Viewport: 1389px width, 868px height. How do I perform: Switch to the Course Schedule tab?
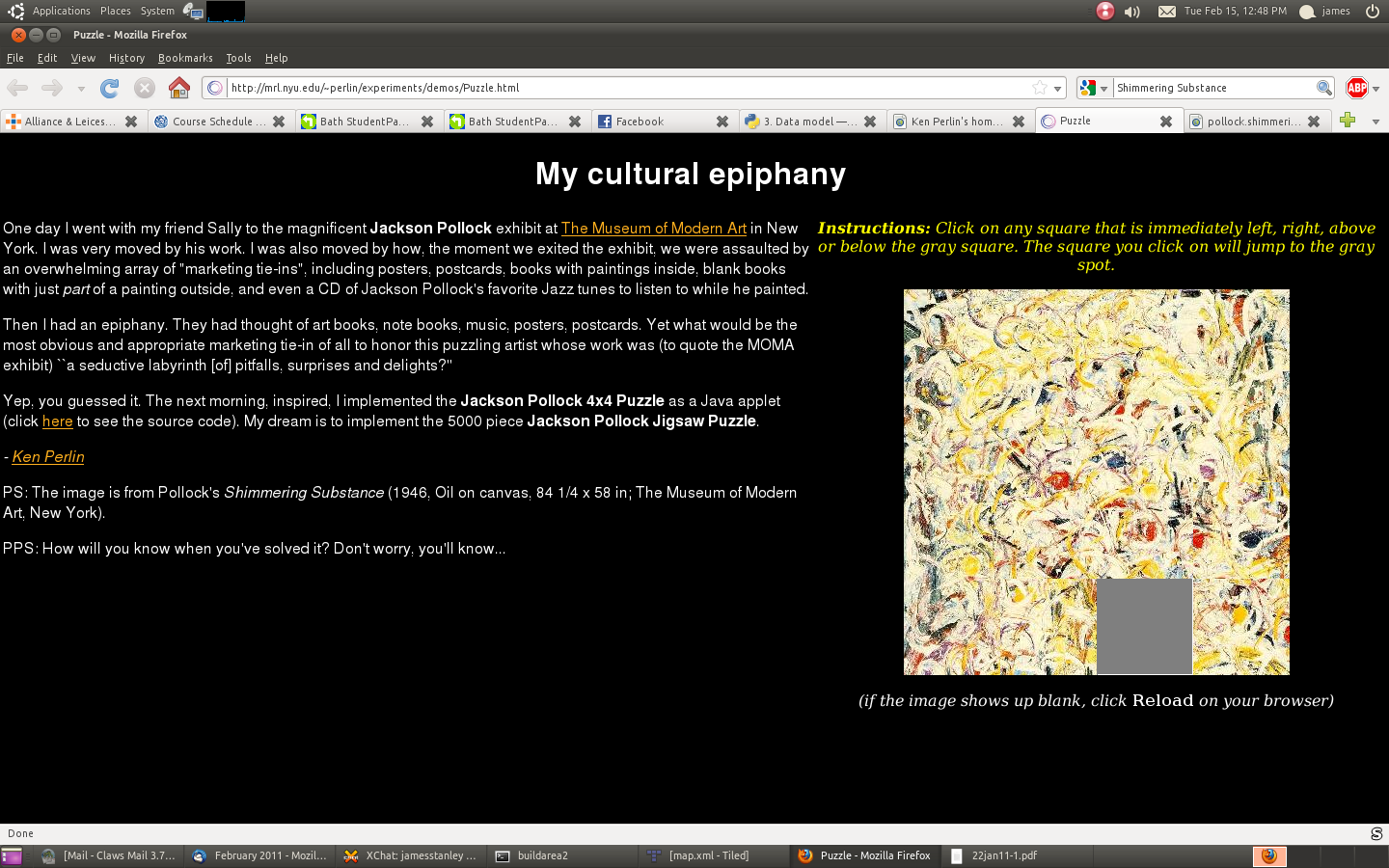point(212,122)
